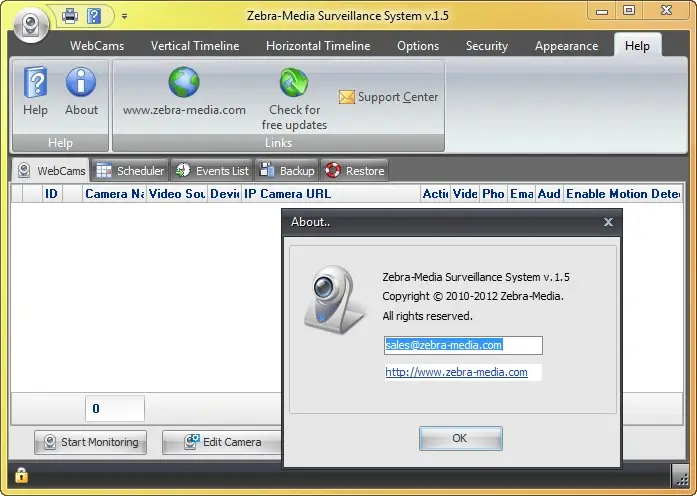Screen dimensions: 697x496
Task: Click the IP Camera URL column header
Action: point(331,194)
